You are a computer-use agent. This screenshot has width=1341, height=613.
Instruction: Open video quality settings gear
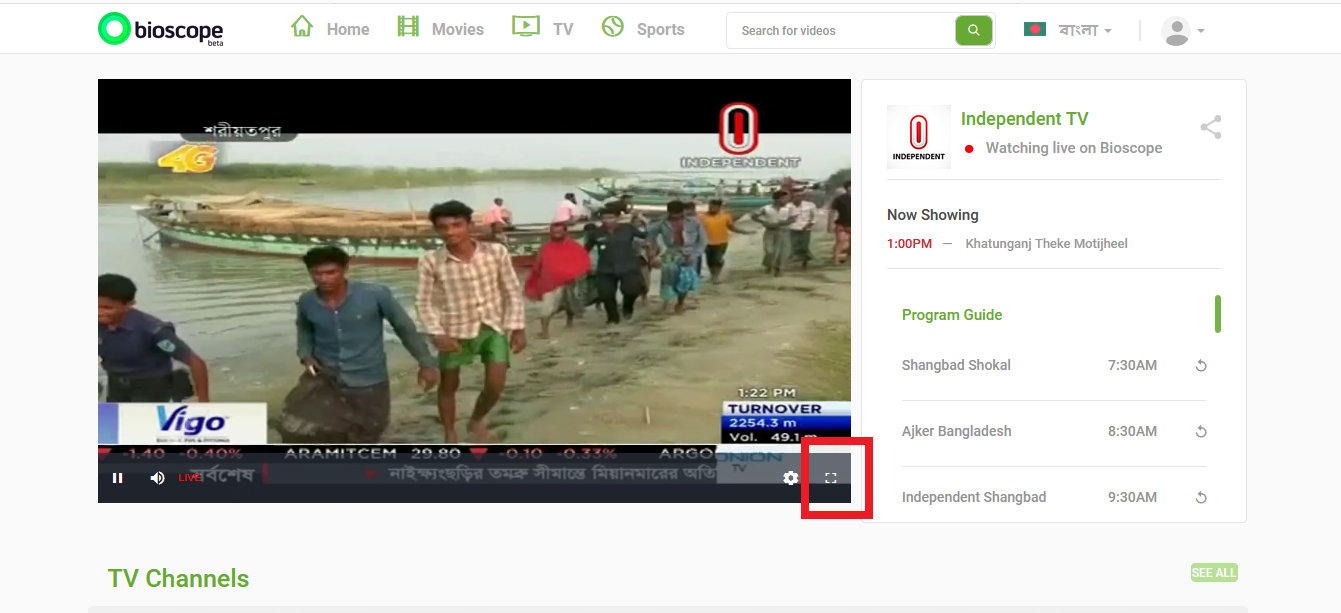[x=791, y=478]
